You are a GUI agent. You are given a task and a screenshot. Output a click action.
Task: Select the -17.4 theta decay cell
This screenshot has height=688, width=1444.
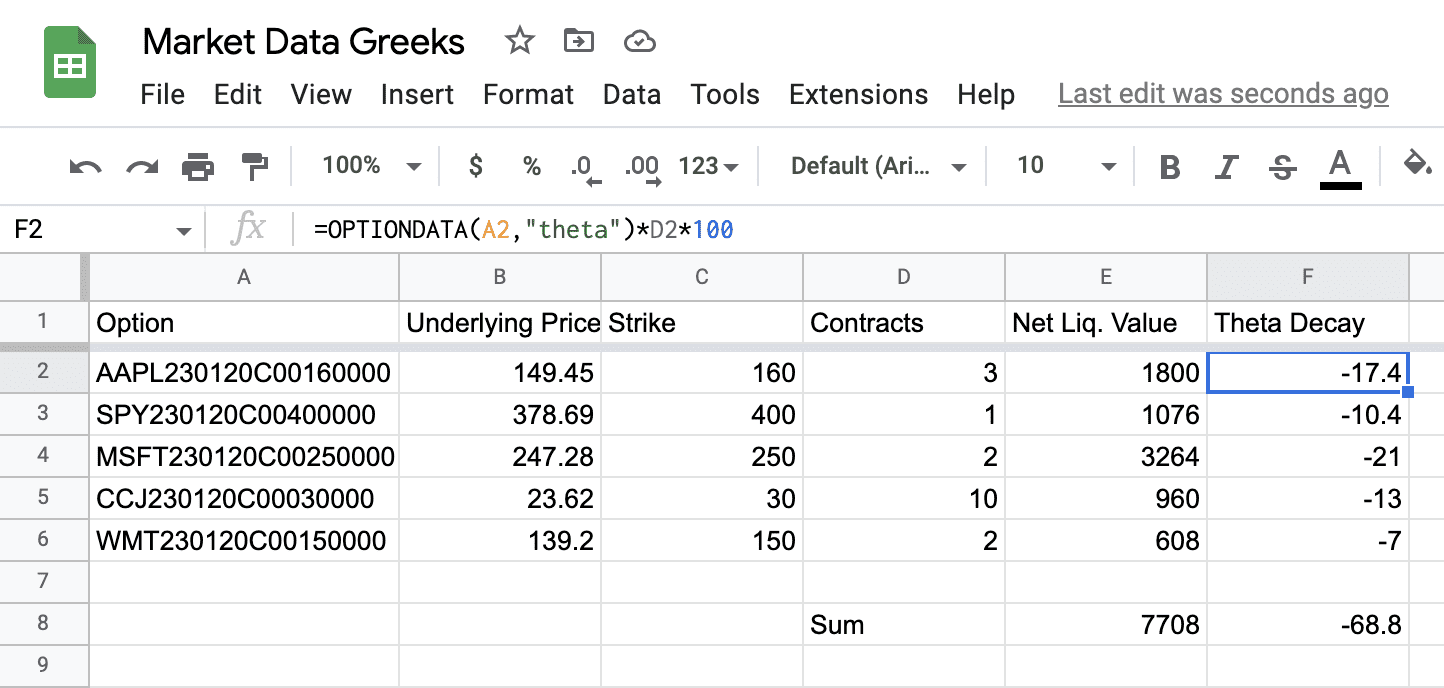tap(1308, 373)
